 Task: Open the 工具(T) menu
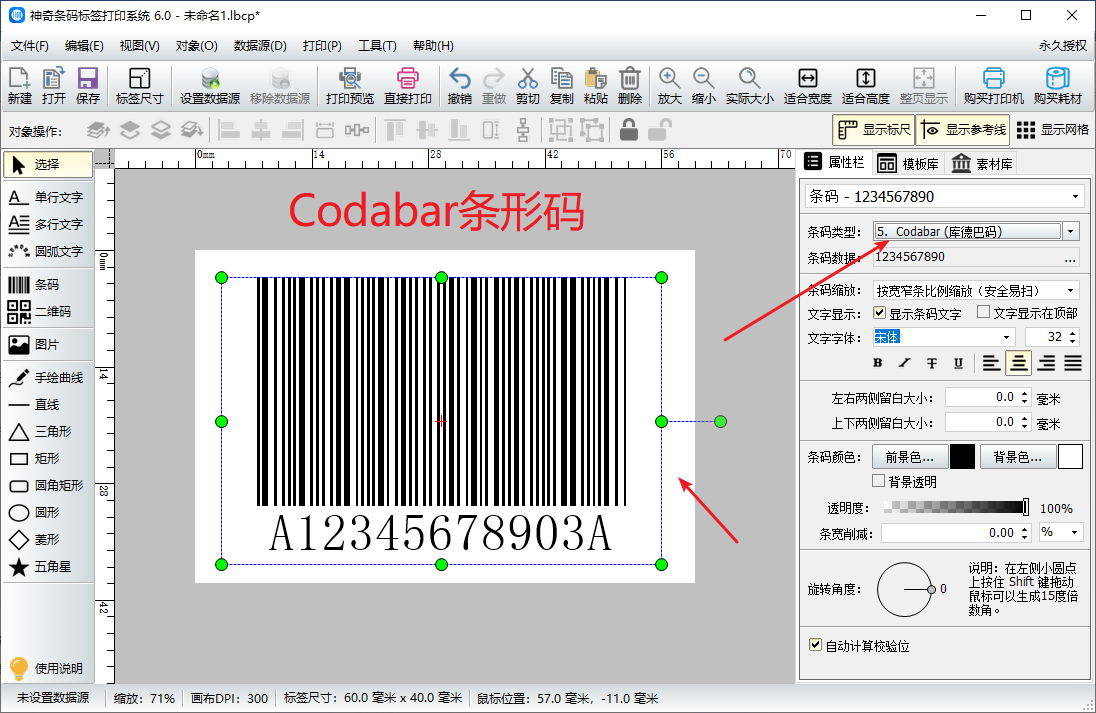377,46
